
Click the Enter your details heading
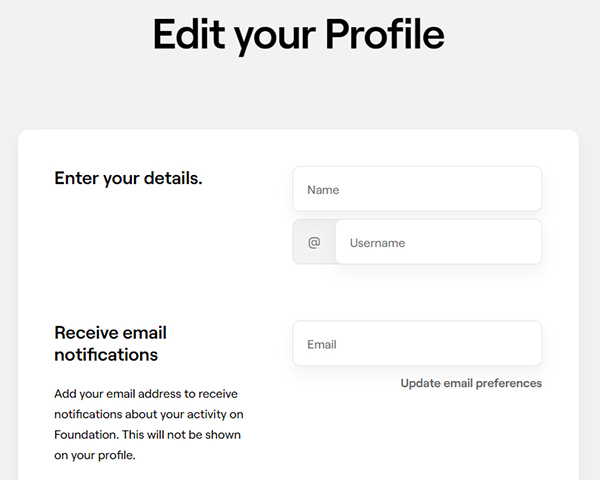(128, 178)
